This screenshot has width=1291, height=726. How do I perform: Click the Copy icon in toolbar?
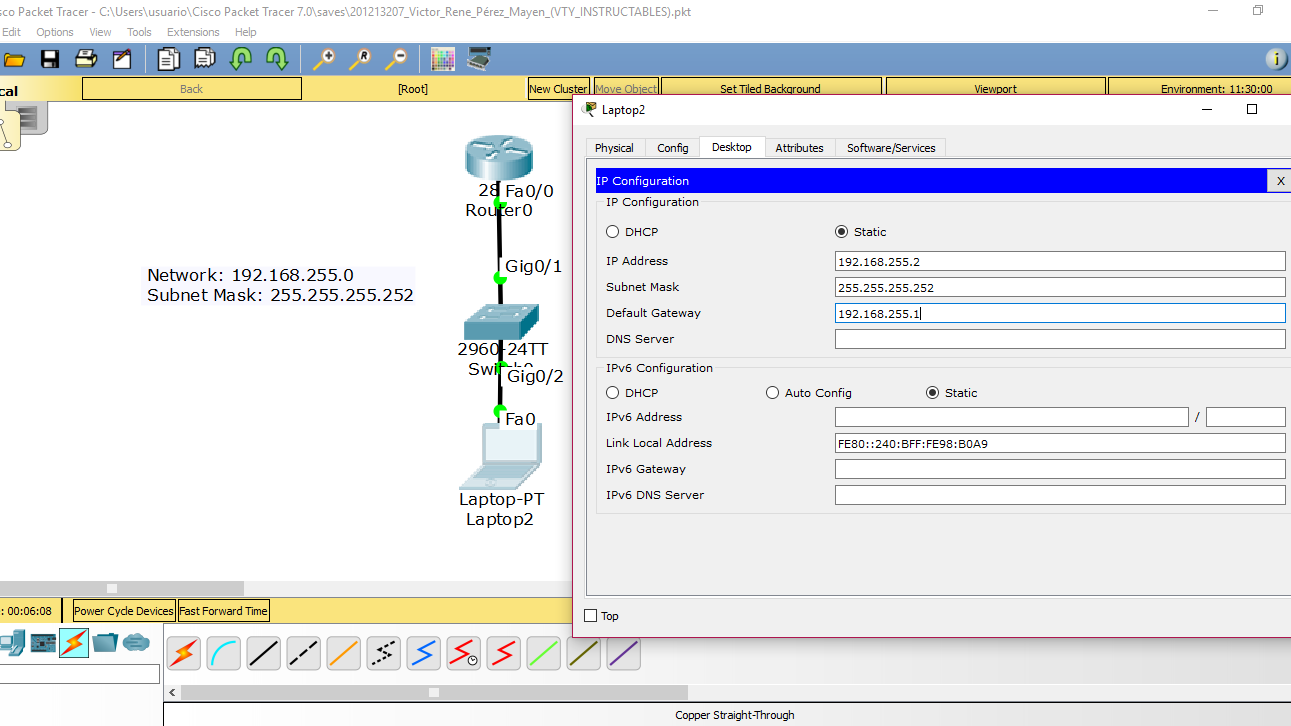168,59
